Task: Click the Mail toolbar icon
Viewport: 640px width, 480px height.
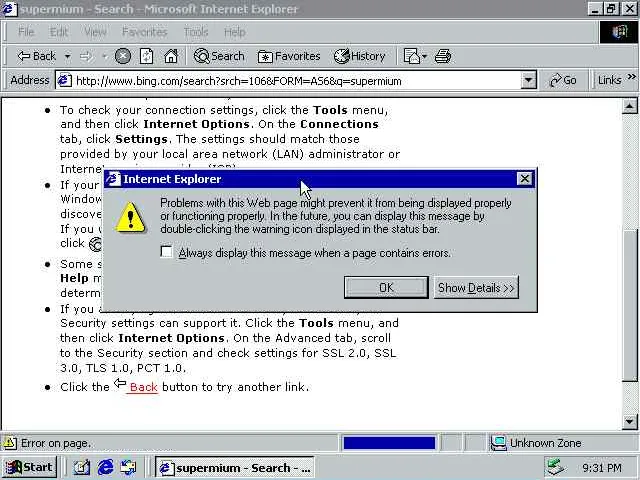Action: tap(411, 56)
